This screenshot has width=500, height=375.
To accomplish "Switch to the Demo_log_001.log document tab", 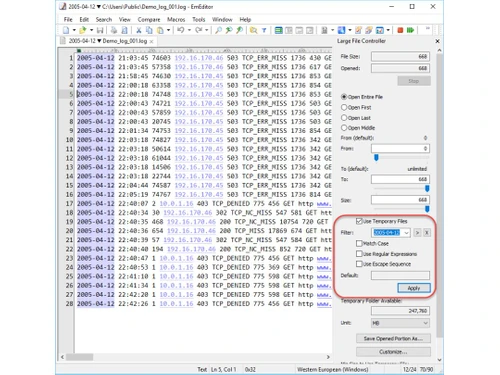I will tap(108, 41).
